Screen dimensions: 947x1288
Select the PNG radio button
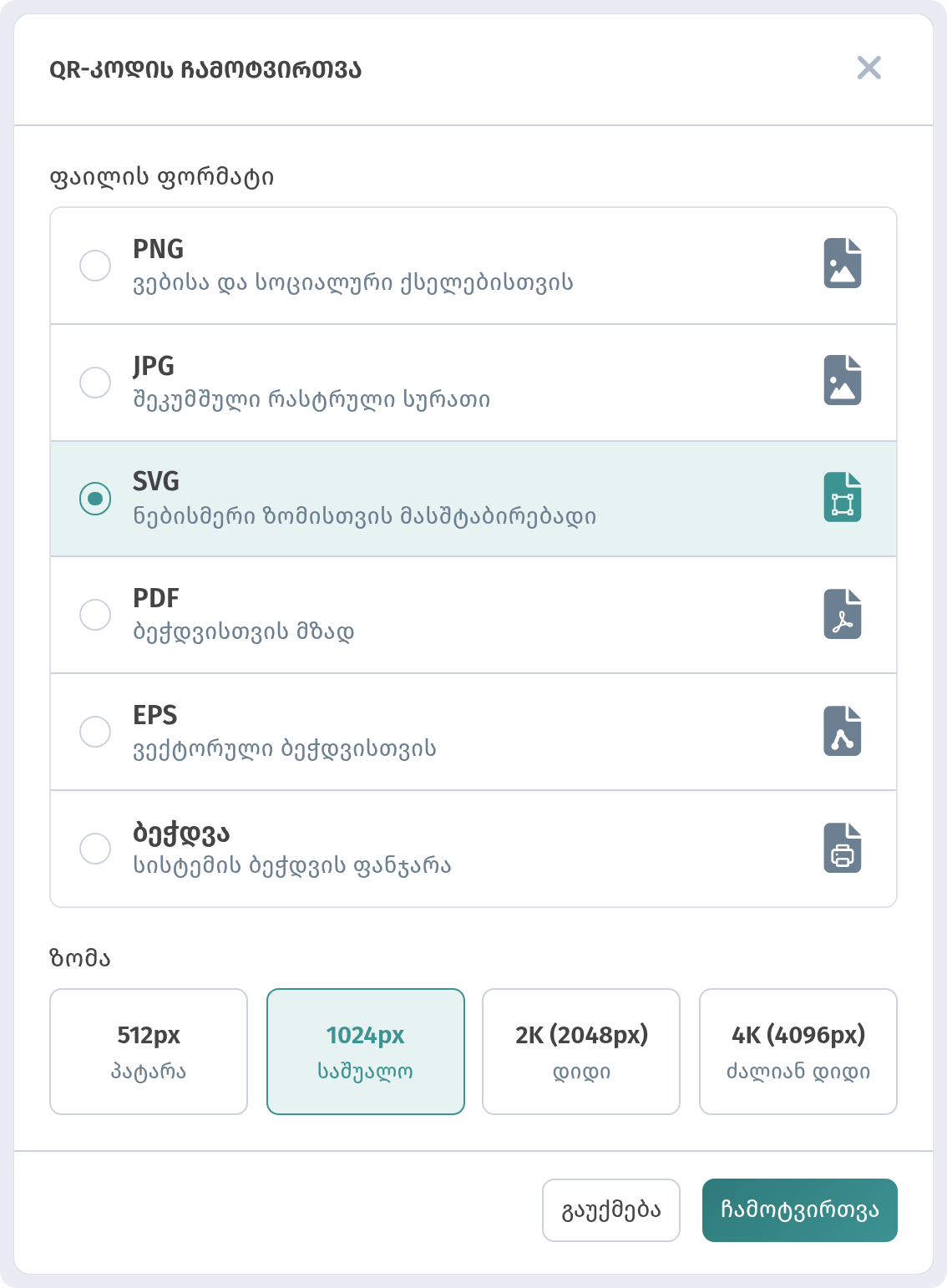coord(95,266)
